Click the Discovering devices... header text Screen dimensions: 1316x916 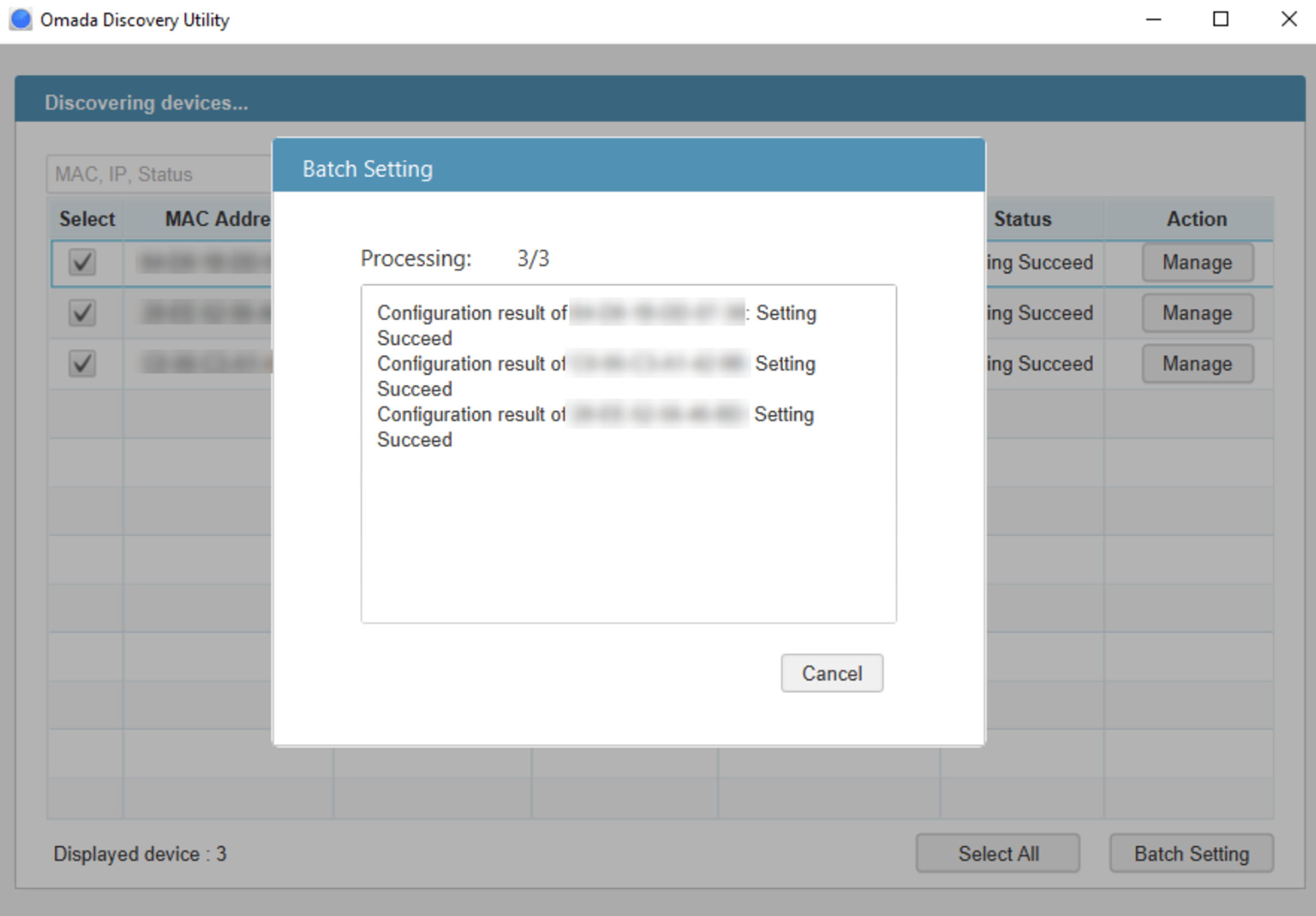pos(146,102)
